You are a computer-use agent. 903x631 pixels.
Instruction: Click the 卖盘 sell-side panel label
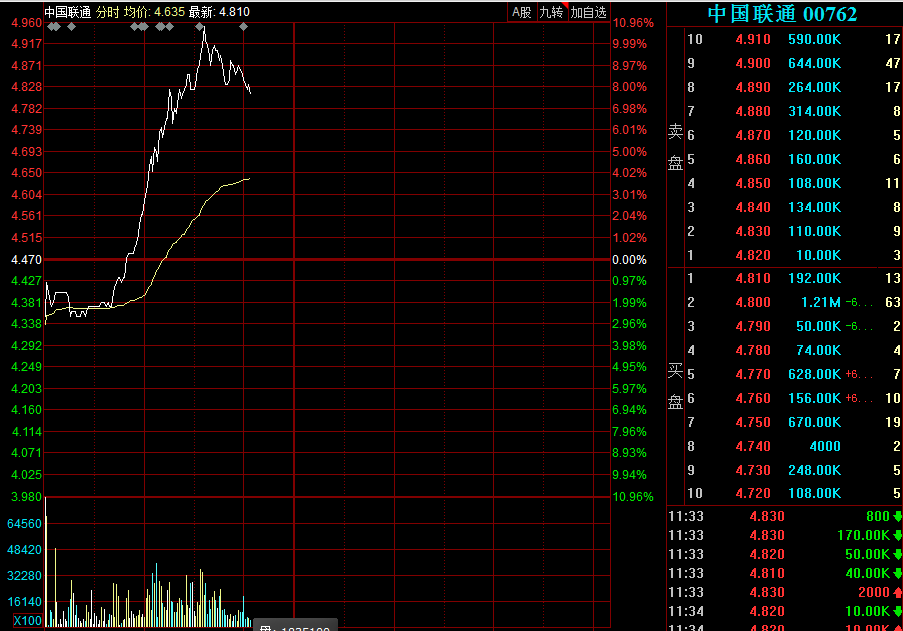coord(676,147)
